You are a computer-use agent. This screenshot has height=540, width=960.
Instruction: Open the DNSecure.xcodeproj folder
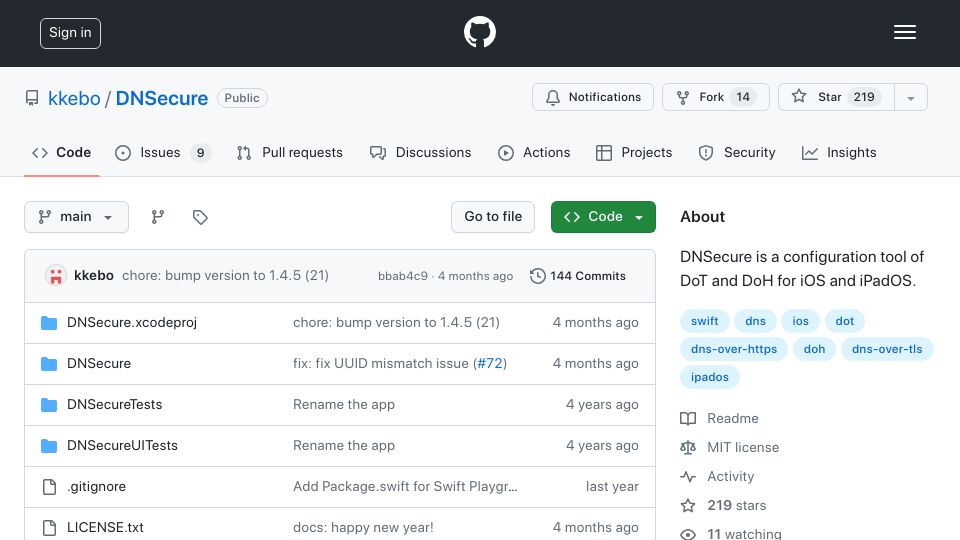click(x=132, y=323)
